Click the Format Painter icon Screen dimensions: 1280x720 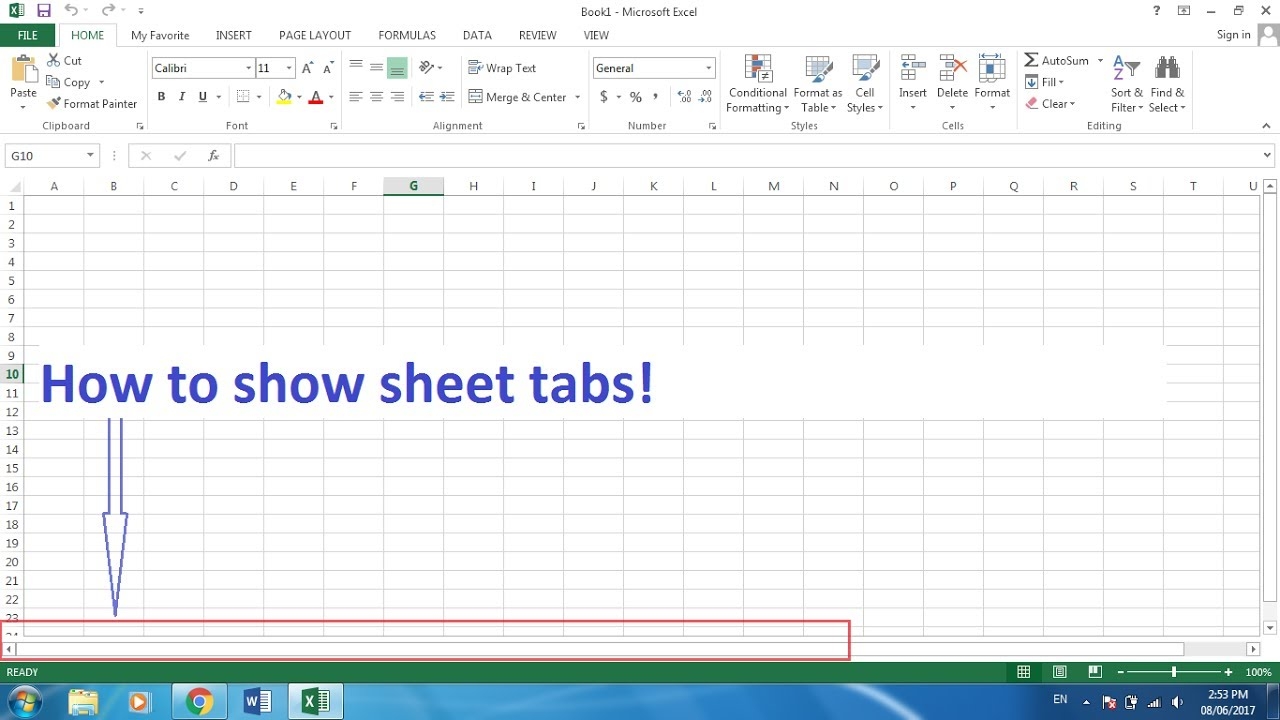point(54,104)
